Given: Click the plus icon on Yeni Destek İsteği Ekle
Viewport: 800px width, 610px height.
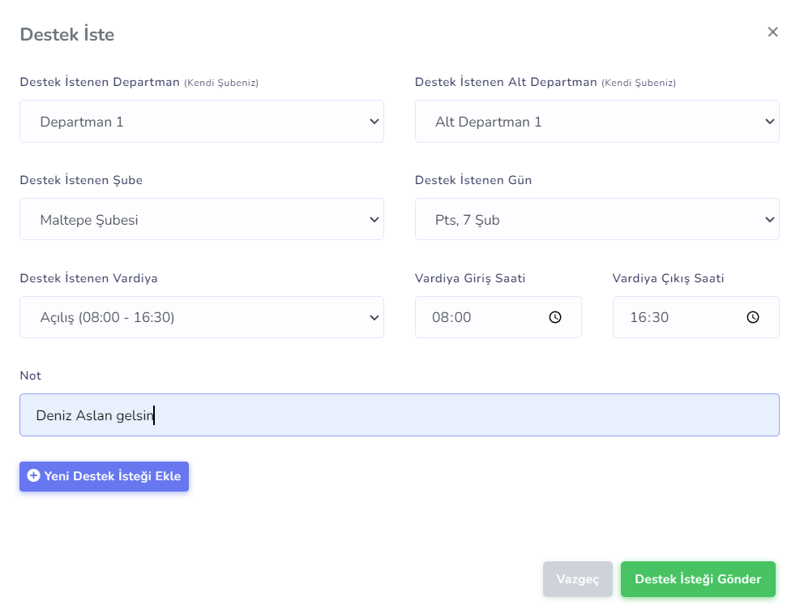Looking at the screenshot, I should (34, 476).
